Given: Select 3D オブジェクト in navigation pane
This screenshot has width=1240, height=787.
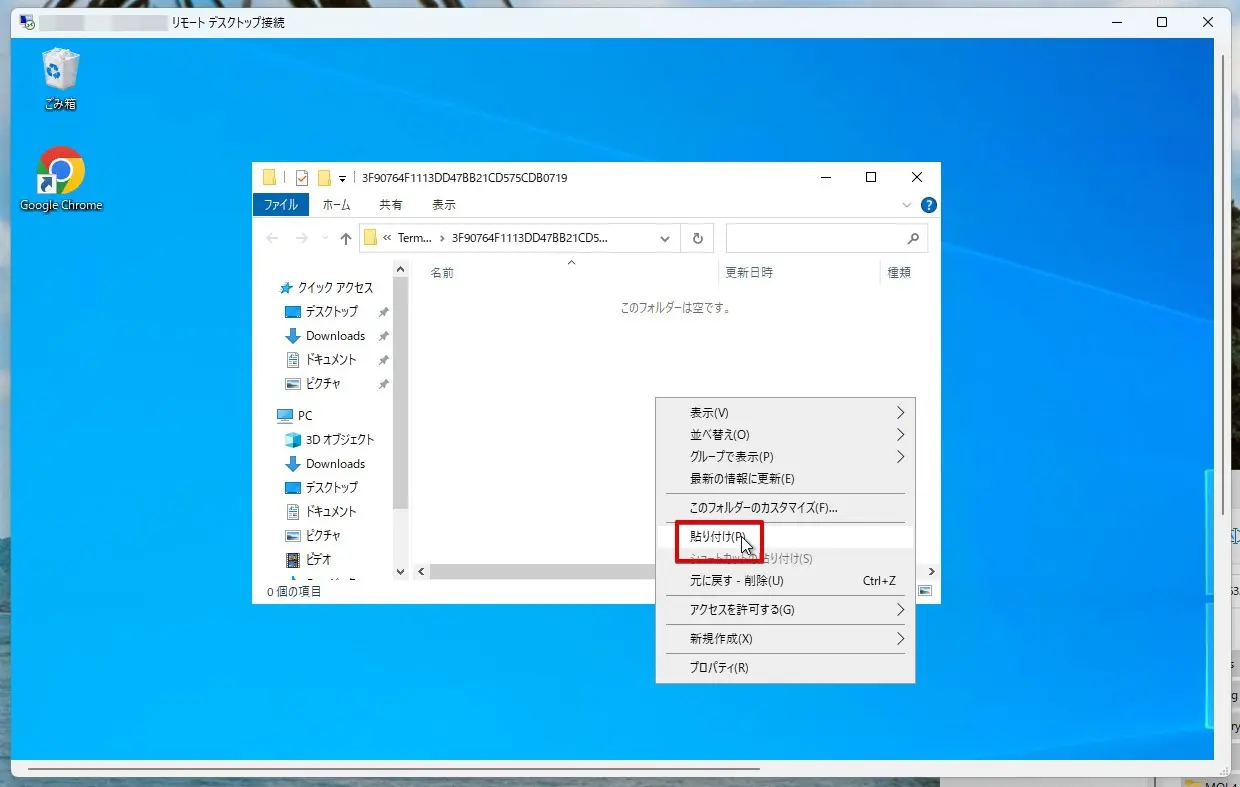Looking at the screenshot, I should point(339,440).
